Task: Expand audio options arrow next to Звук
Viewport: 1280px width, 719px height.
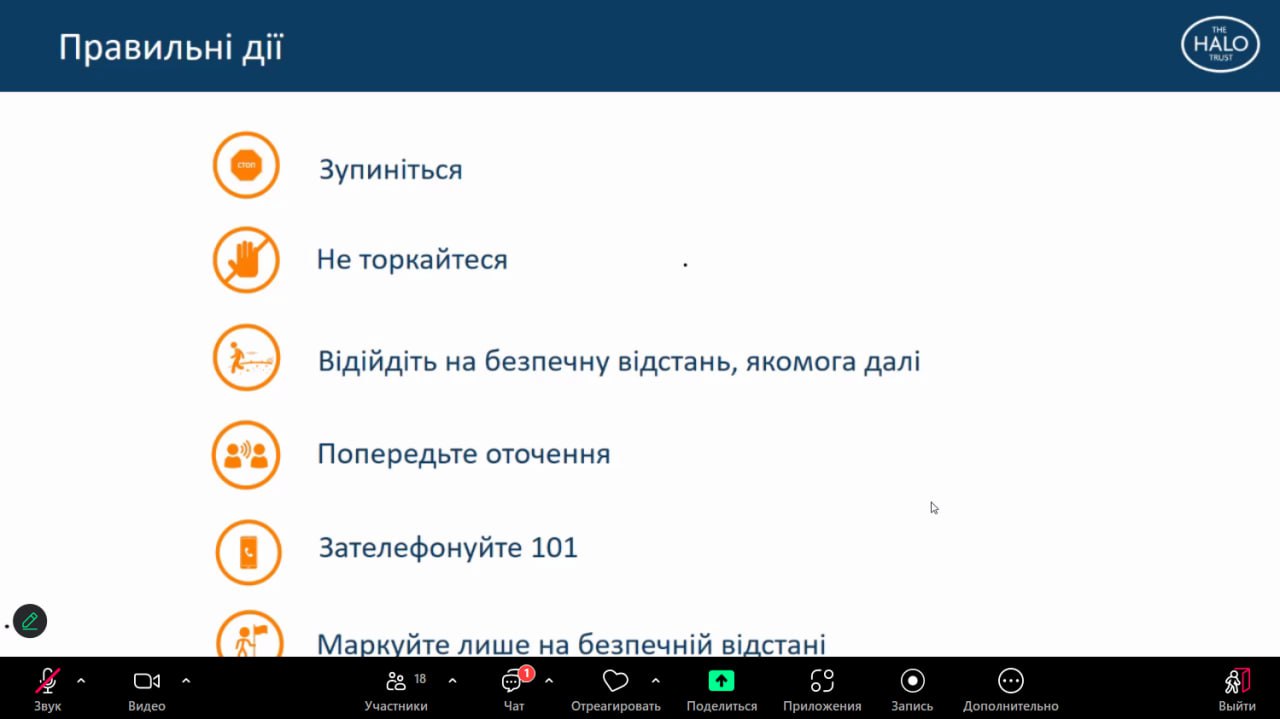Action: [81, 681]
